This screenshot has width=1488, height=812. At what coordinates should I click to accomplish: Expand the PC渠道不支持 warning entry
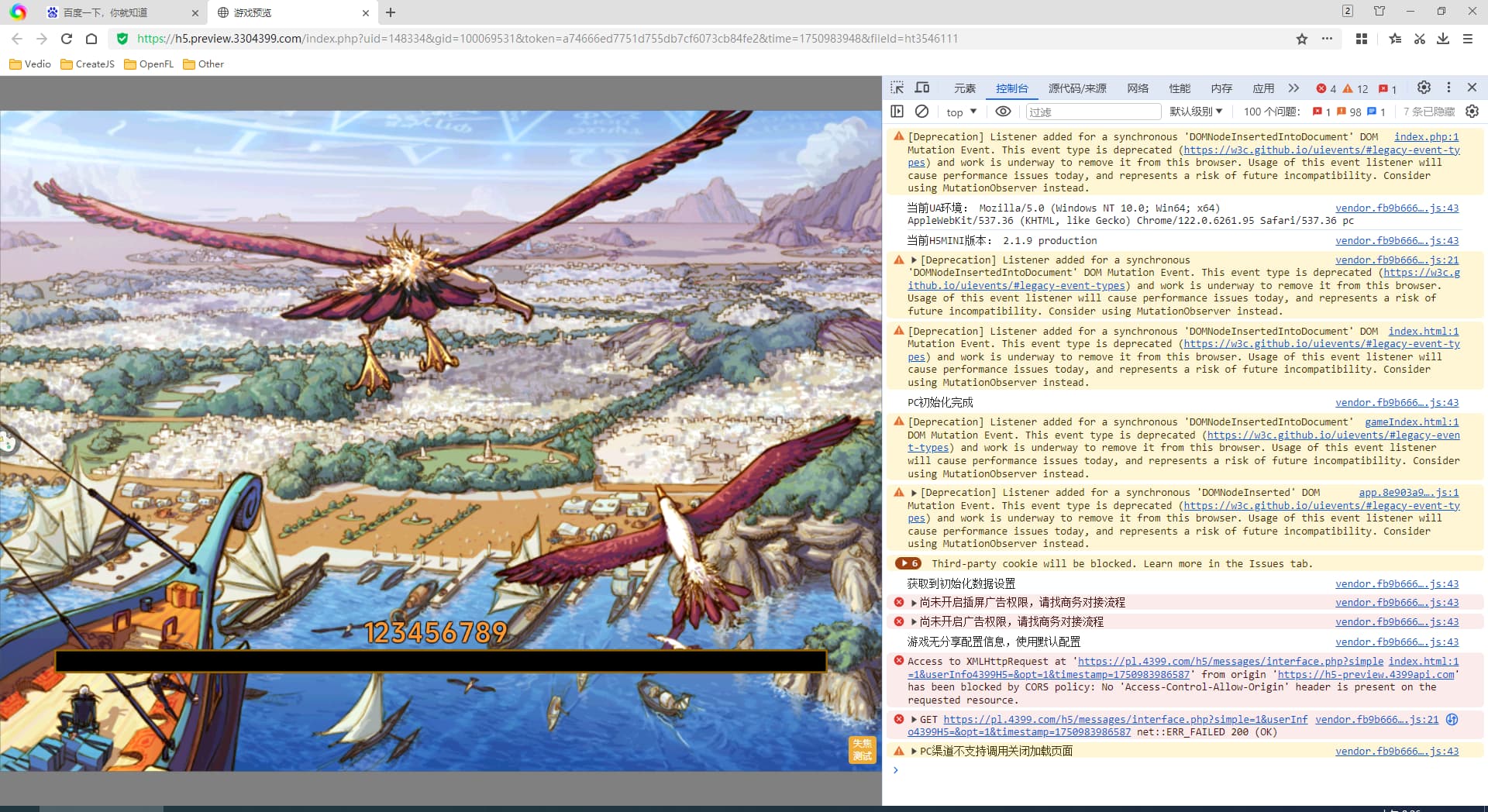914,752
